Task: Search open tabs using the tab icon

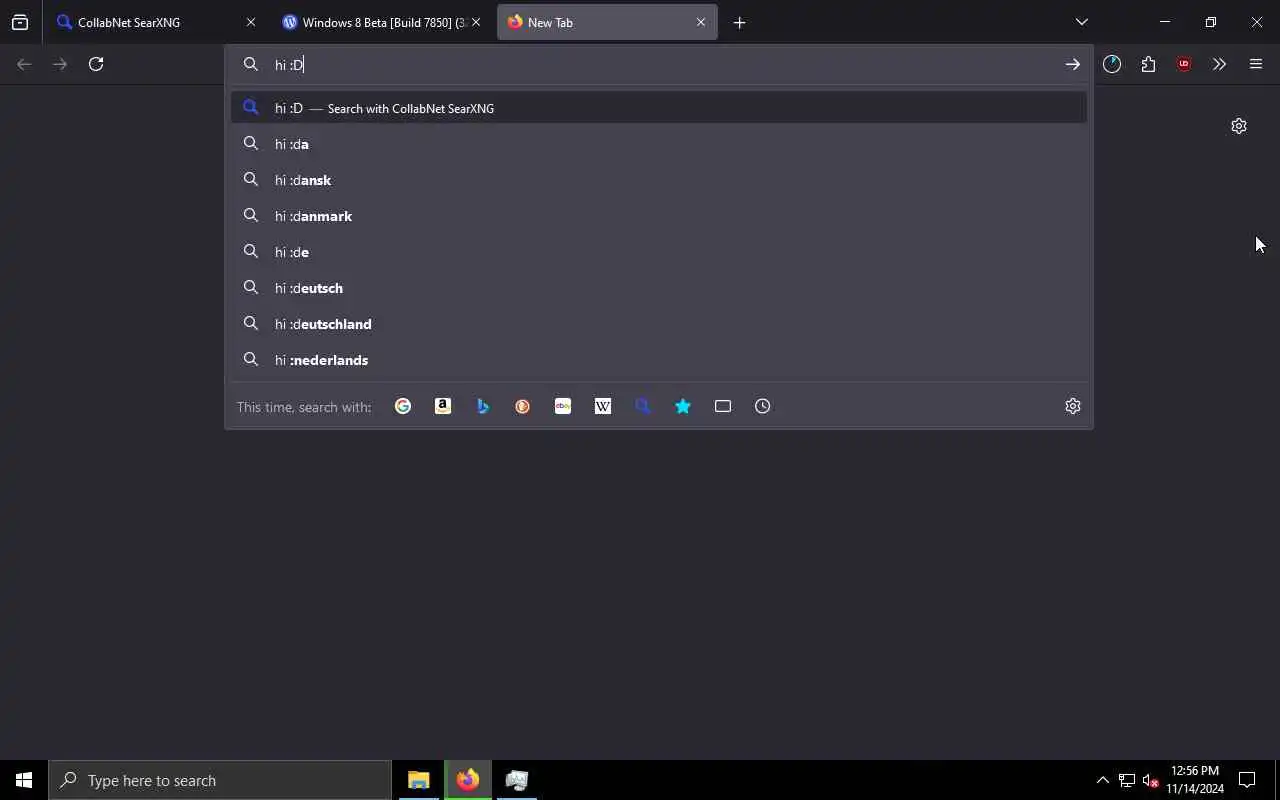Action: click(723, 406)
